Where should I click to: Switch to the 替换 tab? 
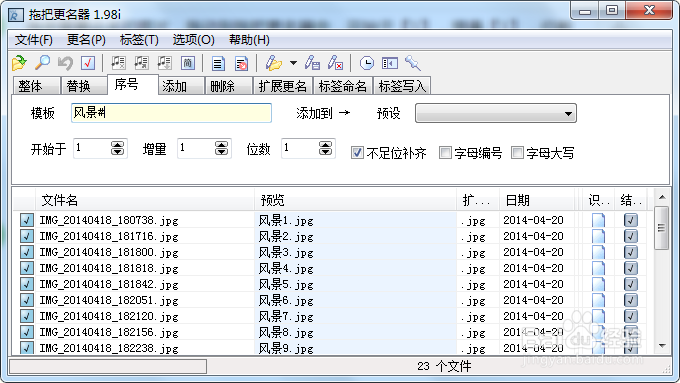click(x=85, y=86)
